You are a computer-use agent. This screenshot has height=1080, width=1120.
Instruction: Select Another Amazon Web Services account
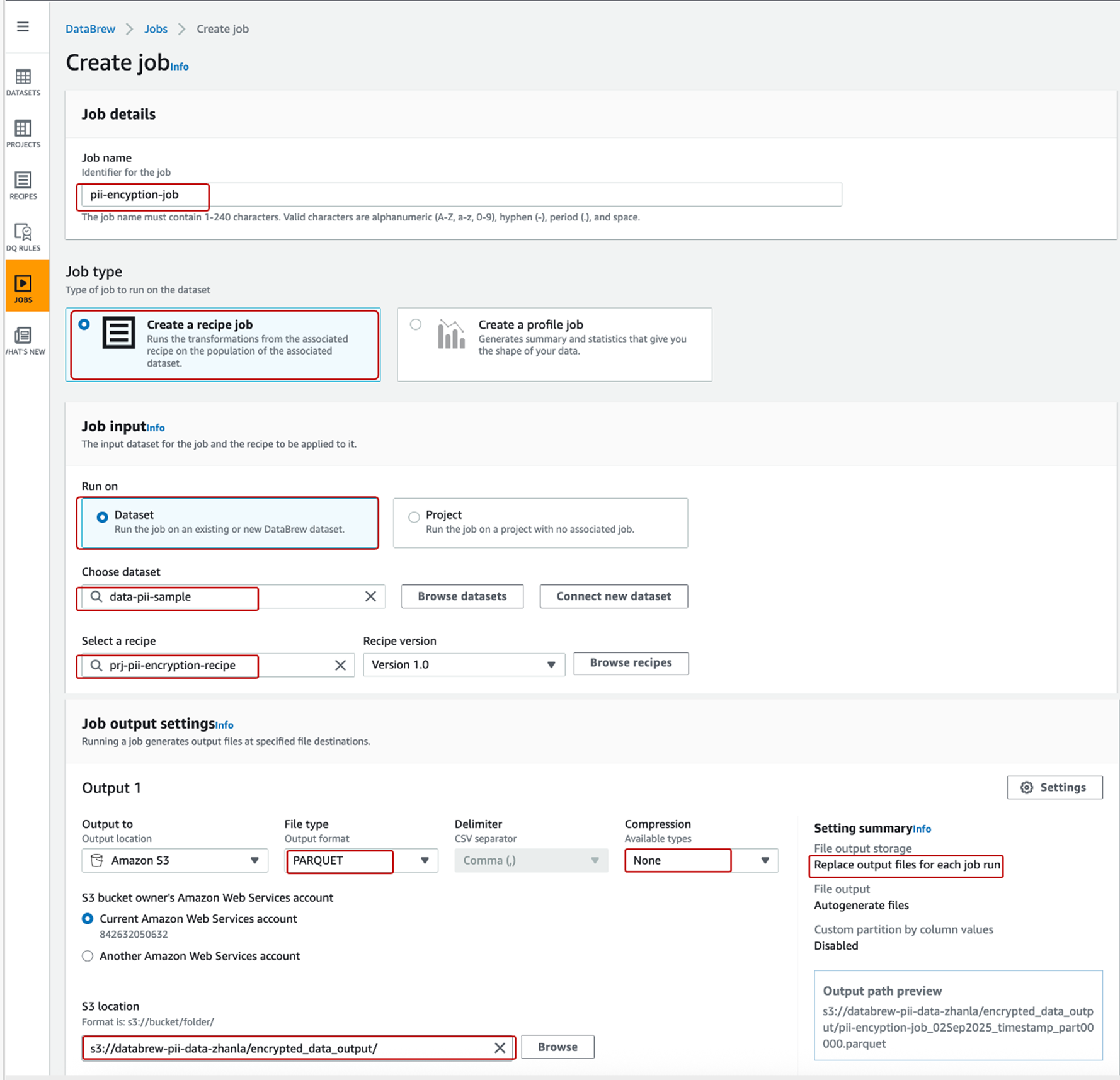[88, 956]
